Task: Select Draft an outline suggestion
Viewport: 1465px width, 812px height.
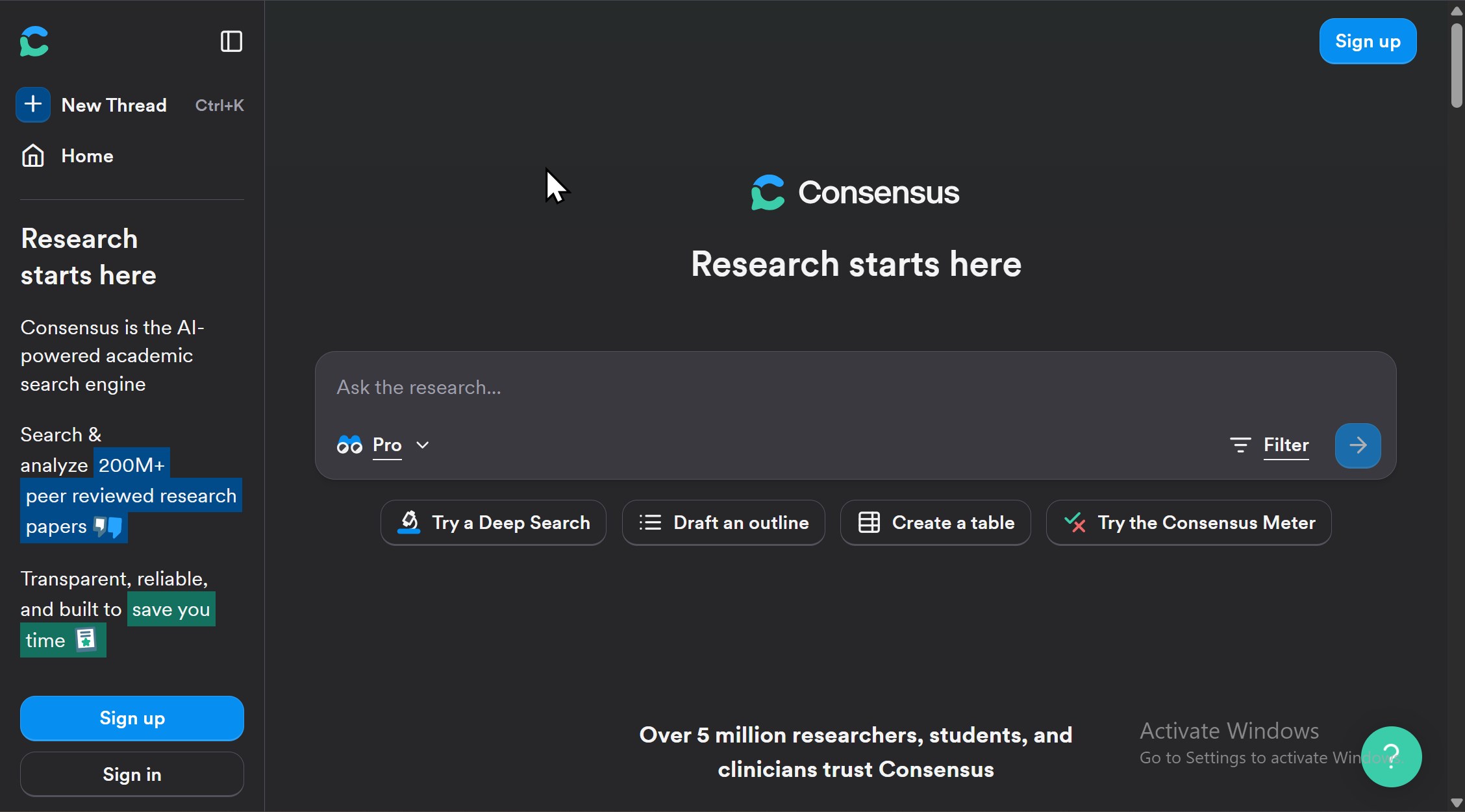Action: pos(723,523)
